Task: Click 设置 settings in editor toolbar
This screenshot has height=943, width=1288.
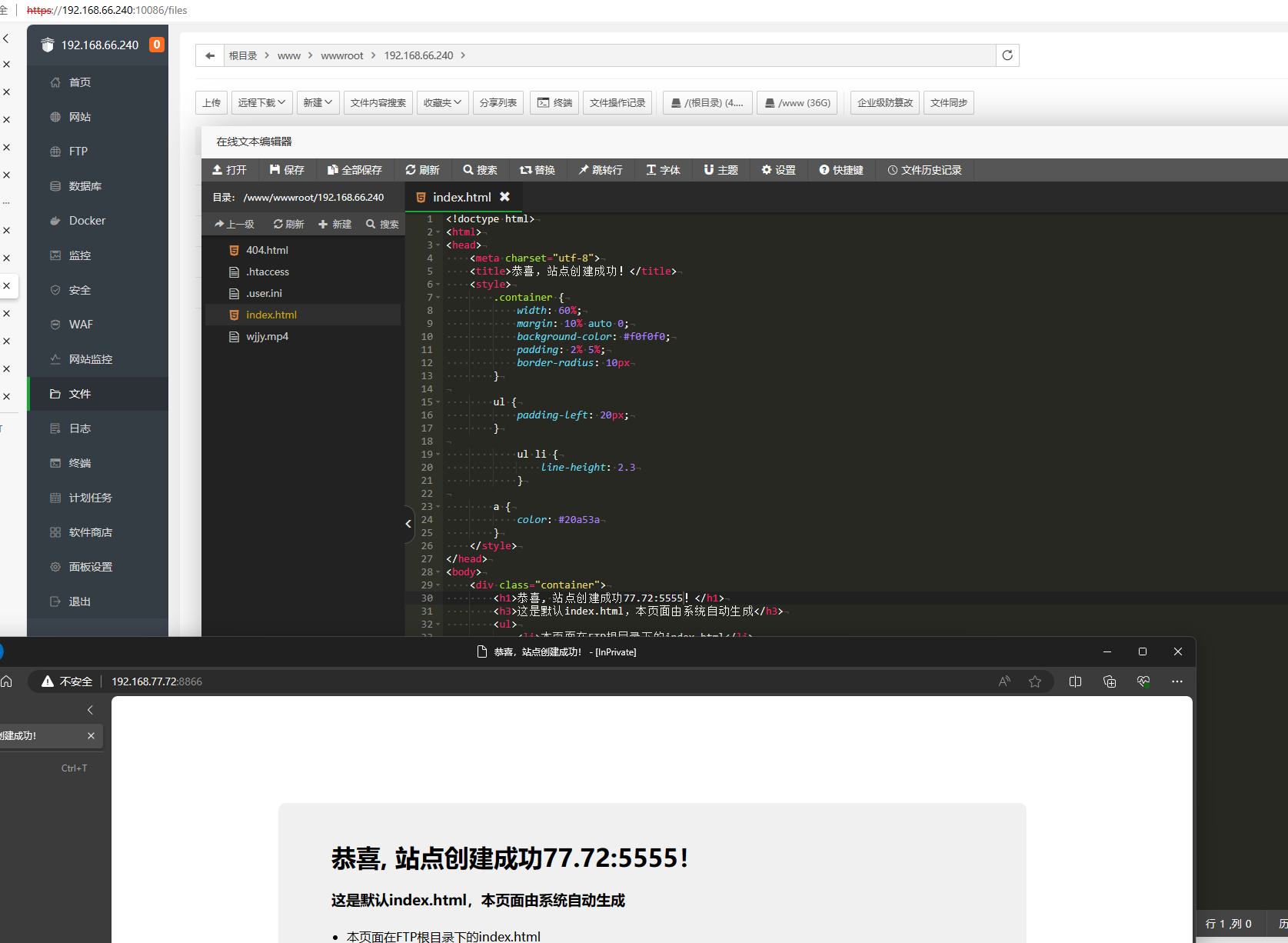Action: click(779, 170)
